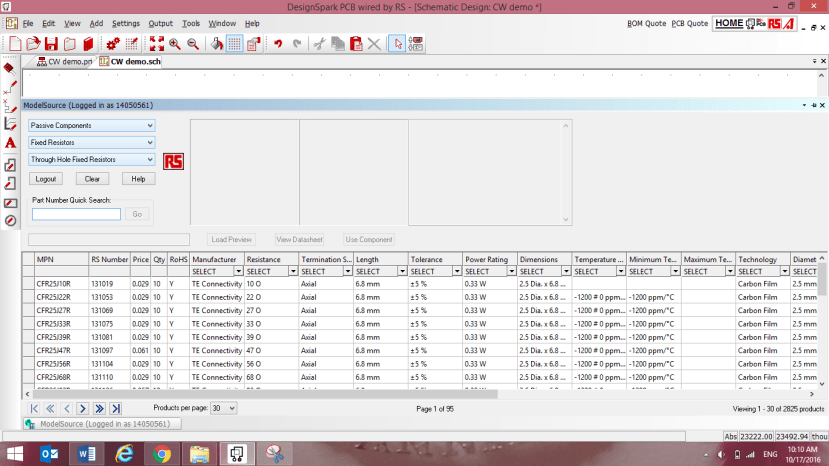Select the CFR25J47R part cell

(x=61, y=351)
